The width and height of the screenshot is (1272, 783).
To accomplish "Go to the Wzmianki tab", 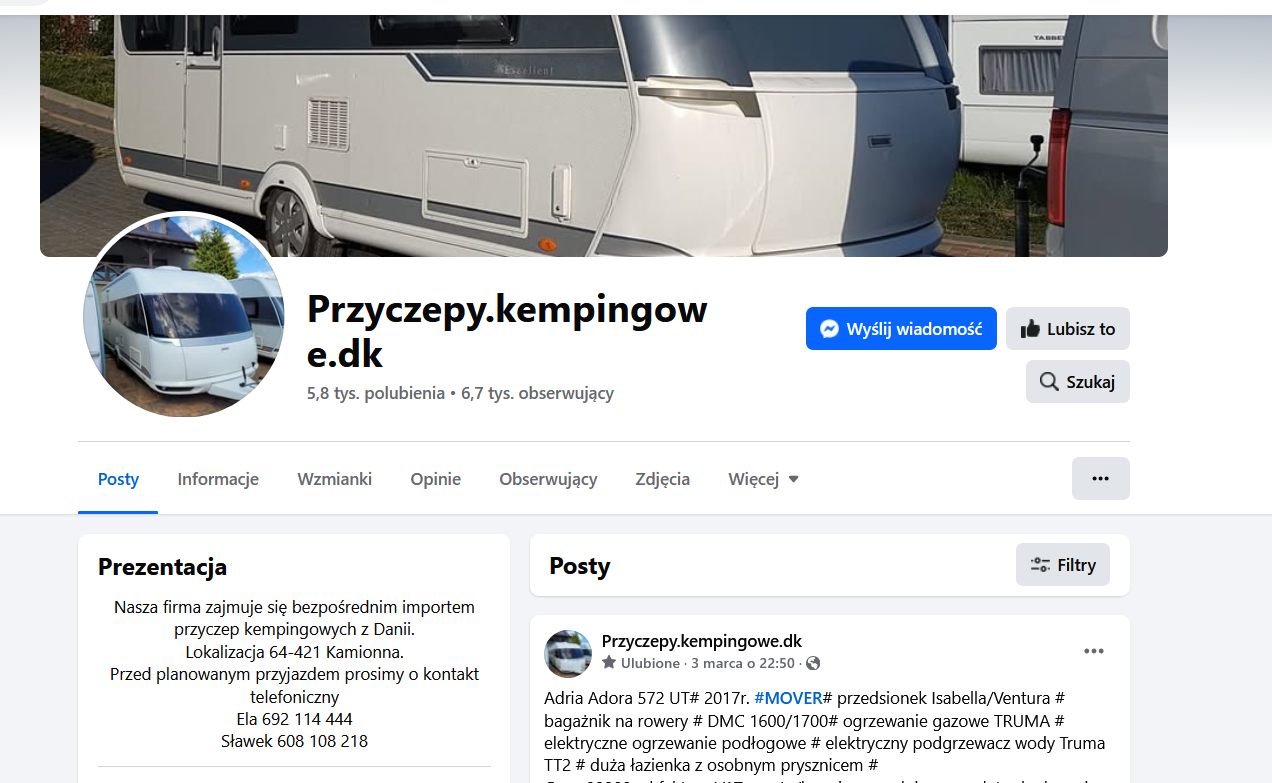I will (334, 479).
